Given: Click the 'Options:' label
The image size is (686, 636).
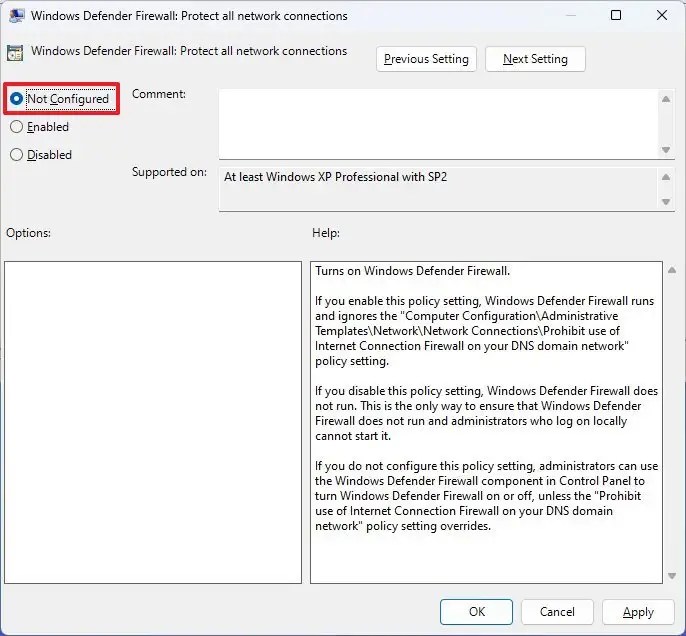Looking at the screenshot, I should (28, 233).
